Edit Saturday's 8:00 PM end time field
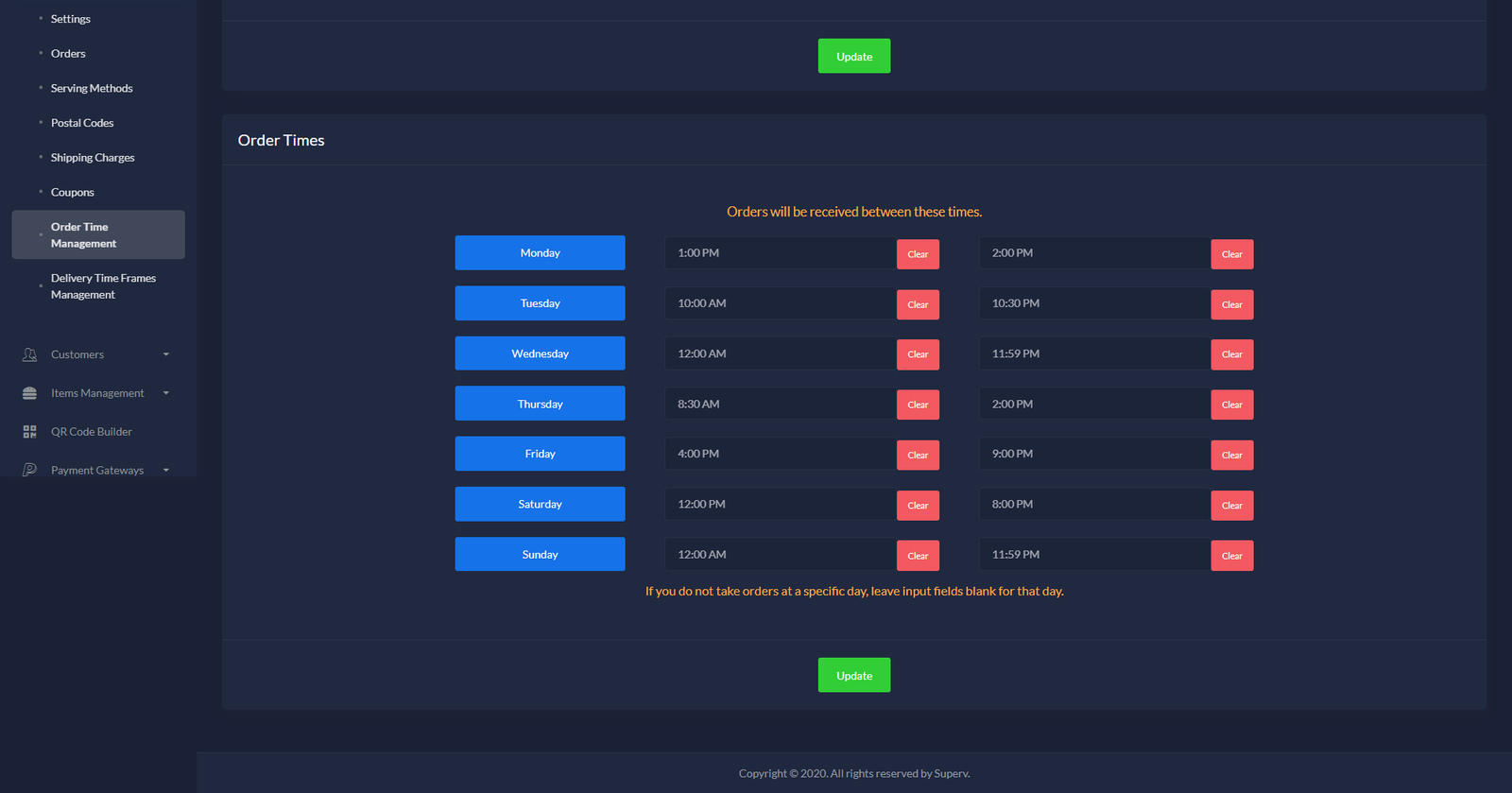Viewport: 1512px width, 793px height. 1093,505
